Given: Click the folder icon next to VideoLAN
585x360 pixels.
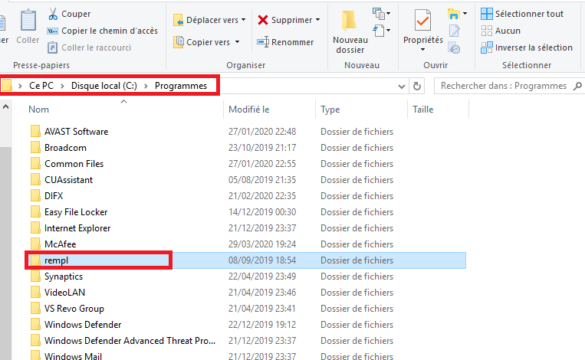Looking at the screenshot, I should [35, 292].
